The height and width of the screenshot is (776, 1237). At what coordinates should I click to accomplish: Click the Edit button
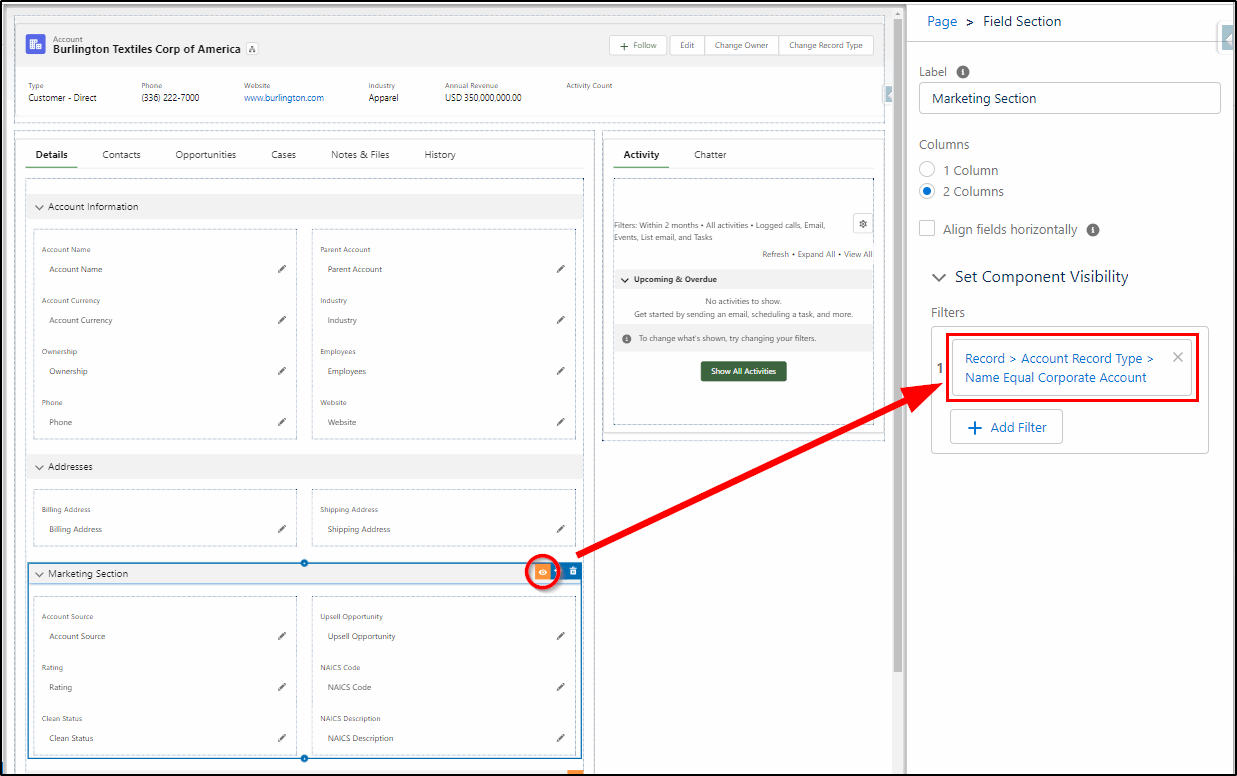pyautogui.click(x=687, y=45)
